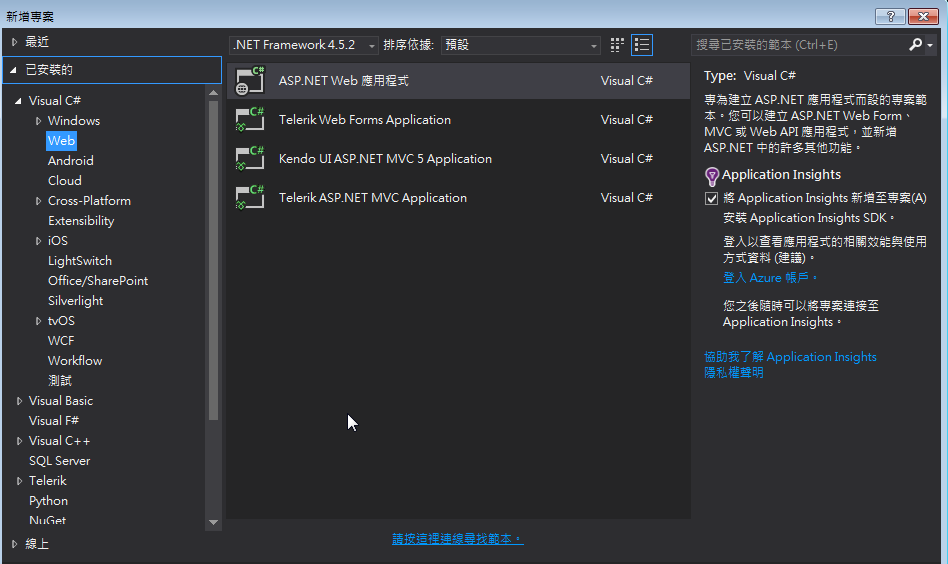Select the WCF category
The width and height of the screenshot is (948, 564).
point(61,340)
